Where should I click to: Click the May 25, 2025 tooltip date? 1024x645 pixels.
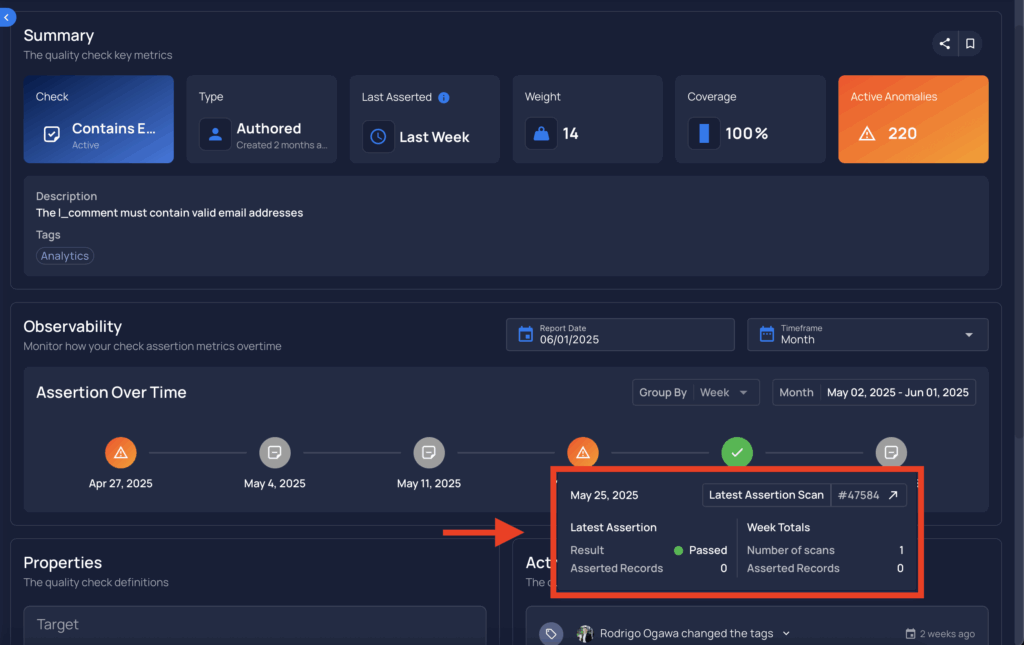[604, 495]
